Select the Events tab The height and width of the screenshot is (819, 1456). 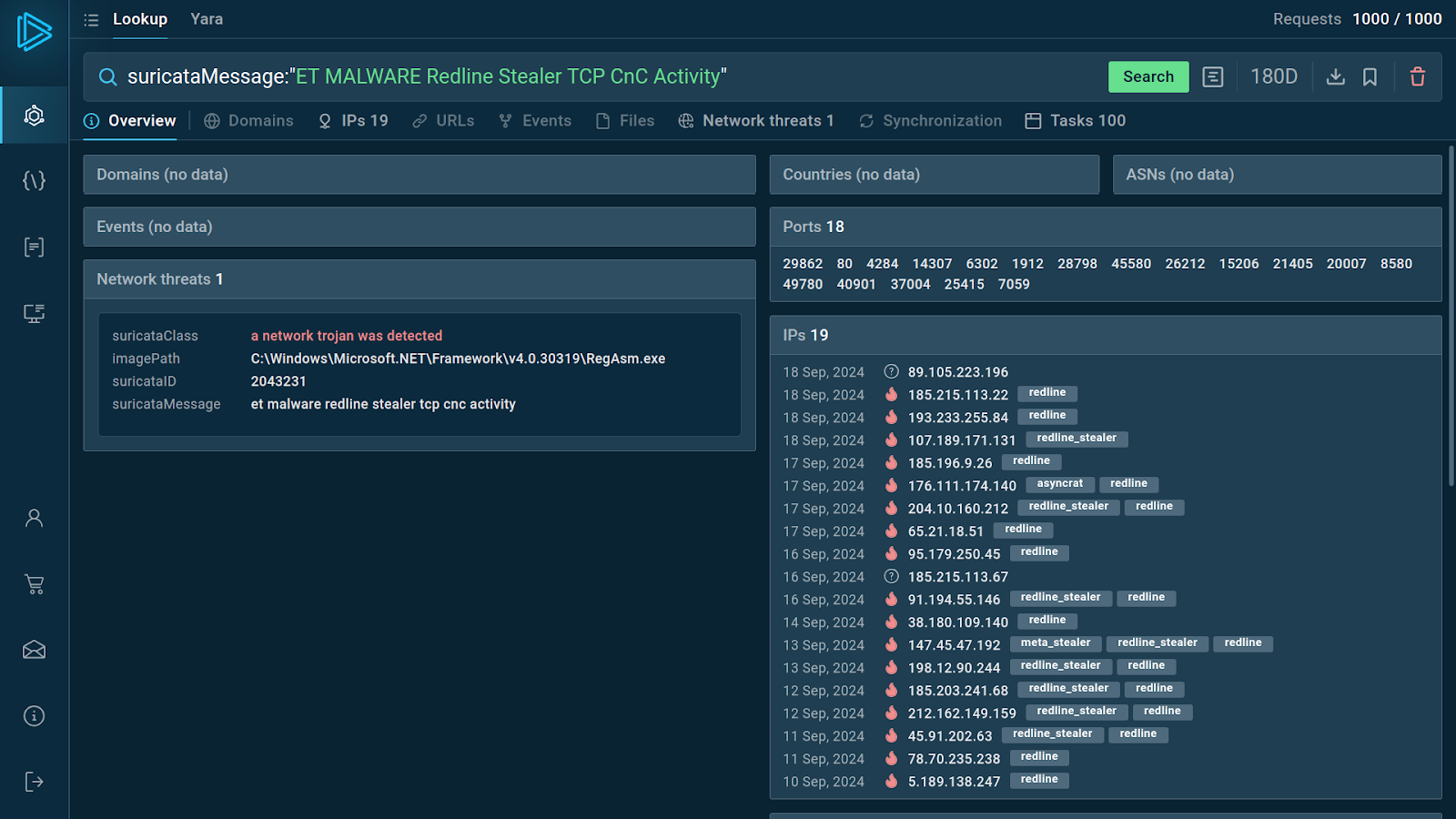pos(535,121)
